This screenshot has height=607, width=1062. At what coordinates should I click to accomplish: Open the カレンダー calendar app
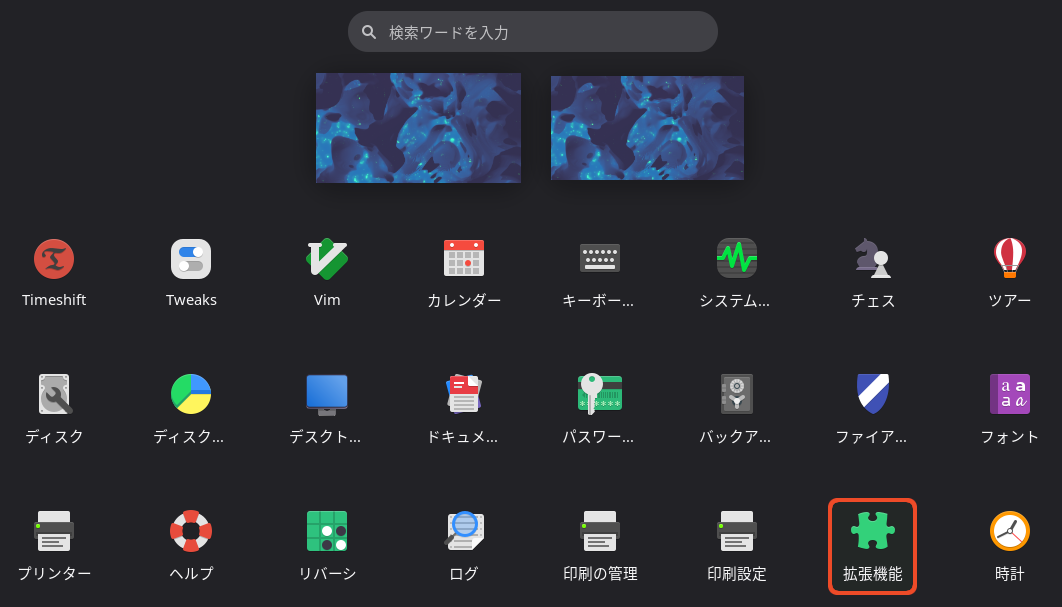tap(464, 259)
